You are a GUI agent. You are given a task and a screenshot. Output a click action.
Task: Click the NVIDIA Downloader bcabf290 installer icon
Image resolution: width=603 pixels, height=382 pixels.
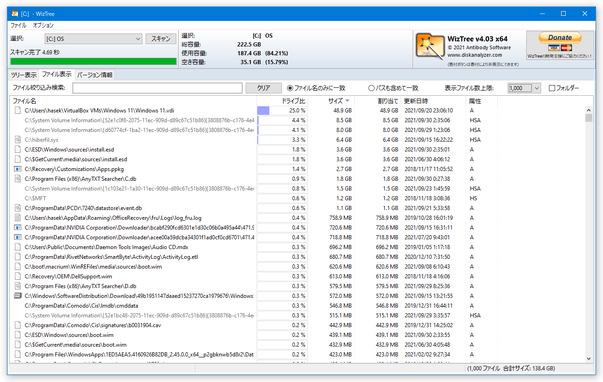[x=17, y=228]
